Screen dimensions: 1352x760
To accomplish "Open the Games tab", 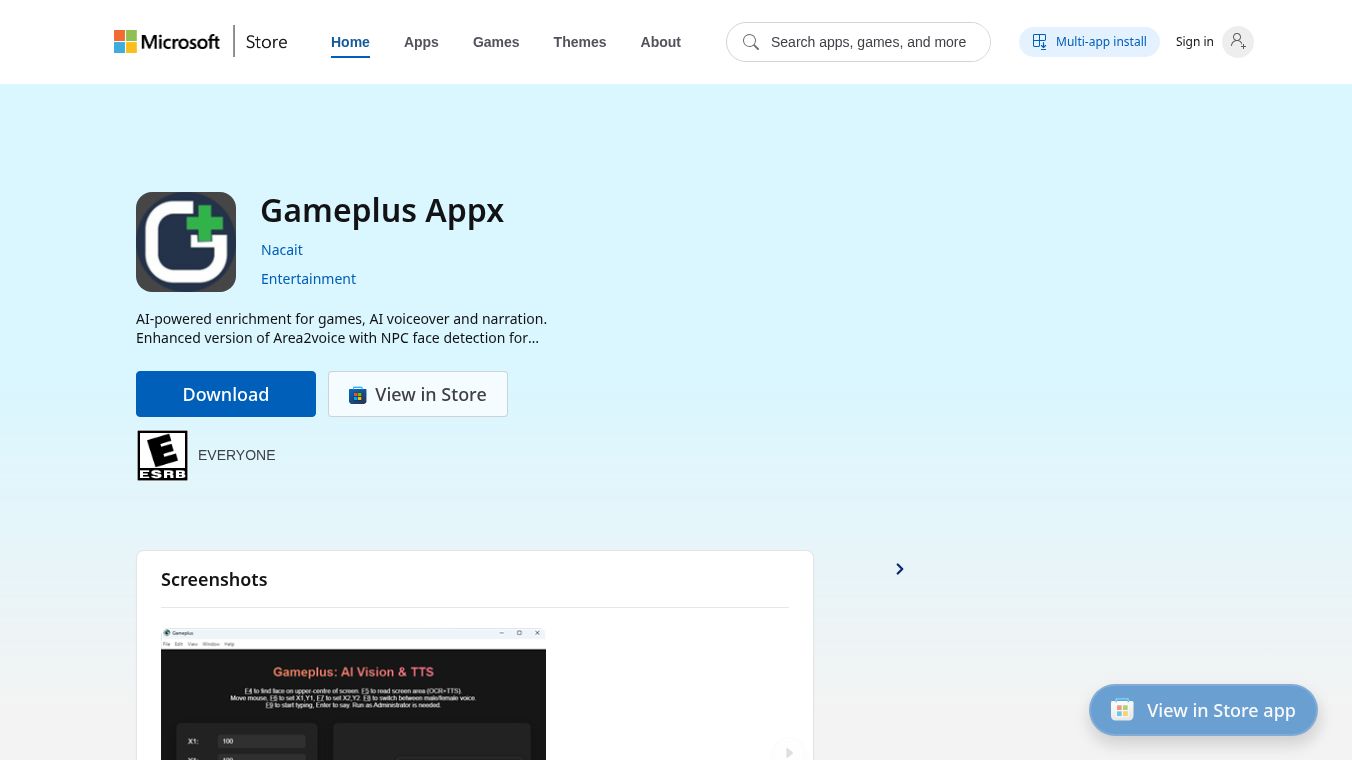I will click(x=496, y=42).
